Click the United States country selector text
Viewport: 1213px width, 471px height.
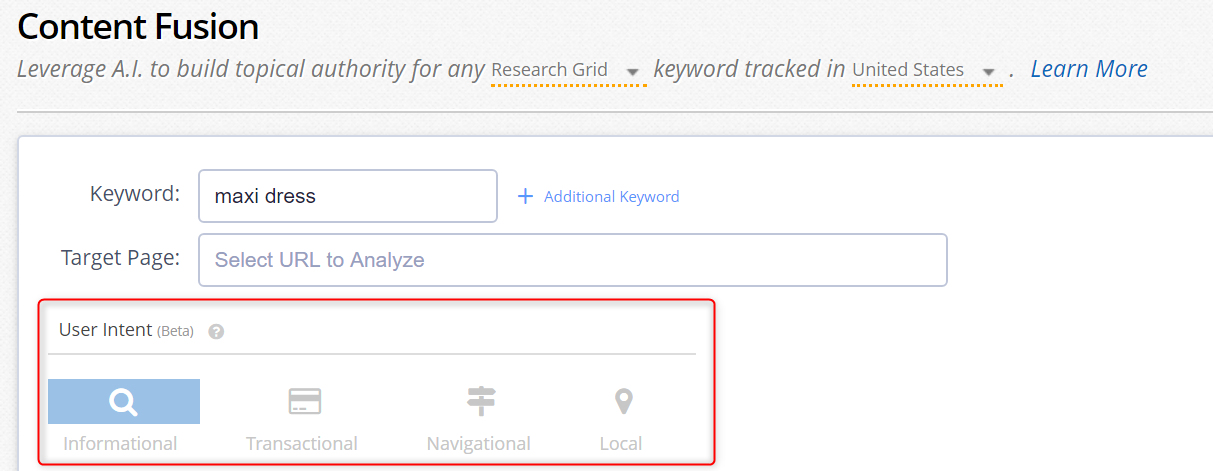tap(908, 70)
